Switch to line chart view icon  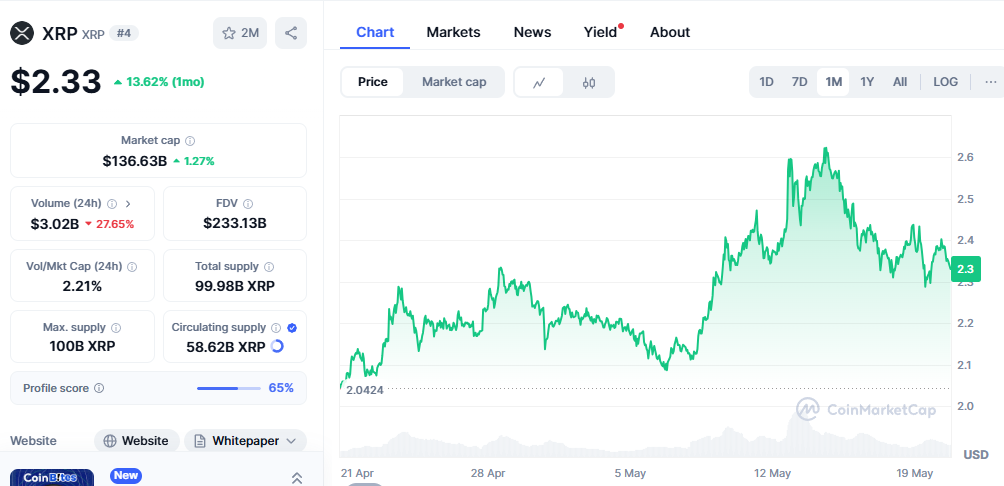pos(539,82)
